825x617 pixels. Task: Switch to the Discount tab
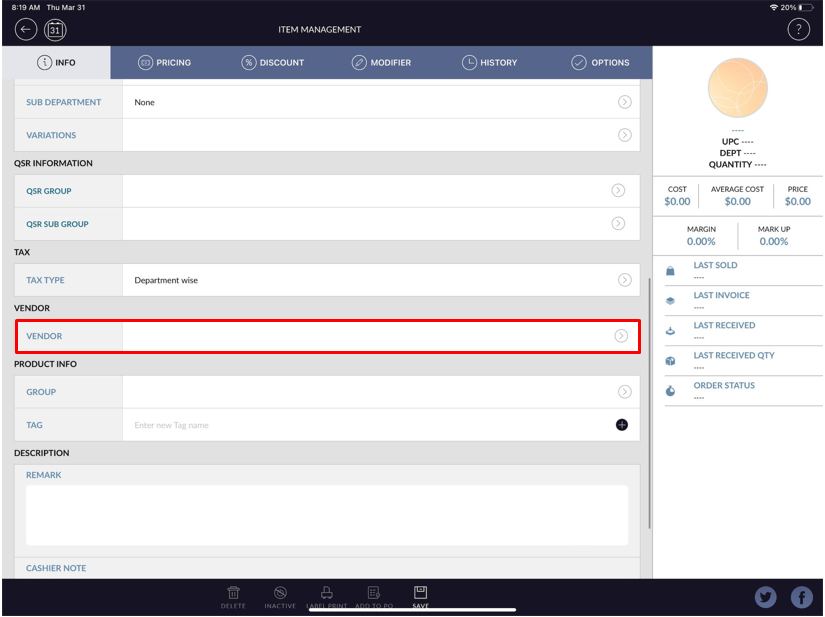[273, 62]
